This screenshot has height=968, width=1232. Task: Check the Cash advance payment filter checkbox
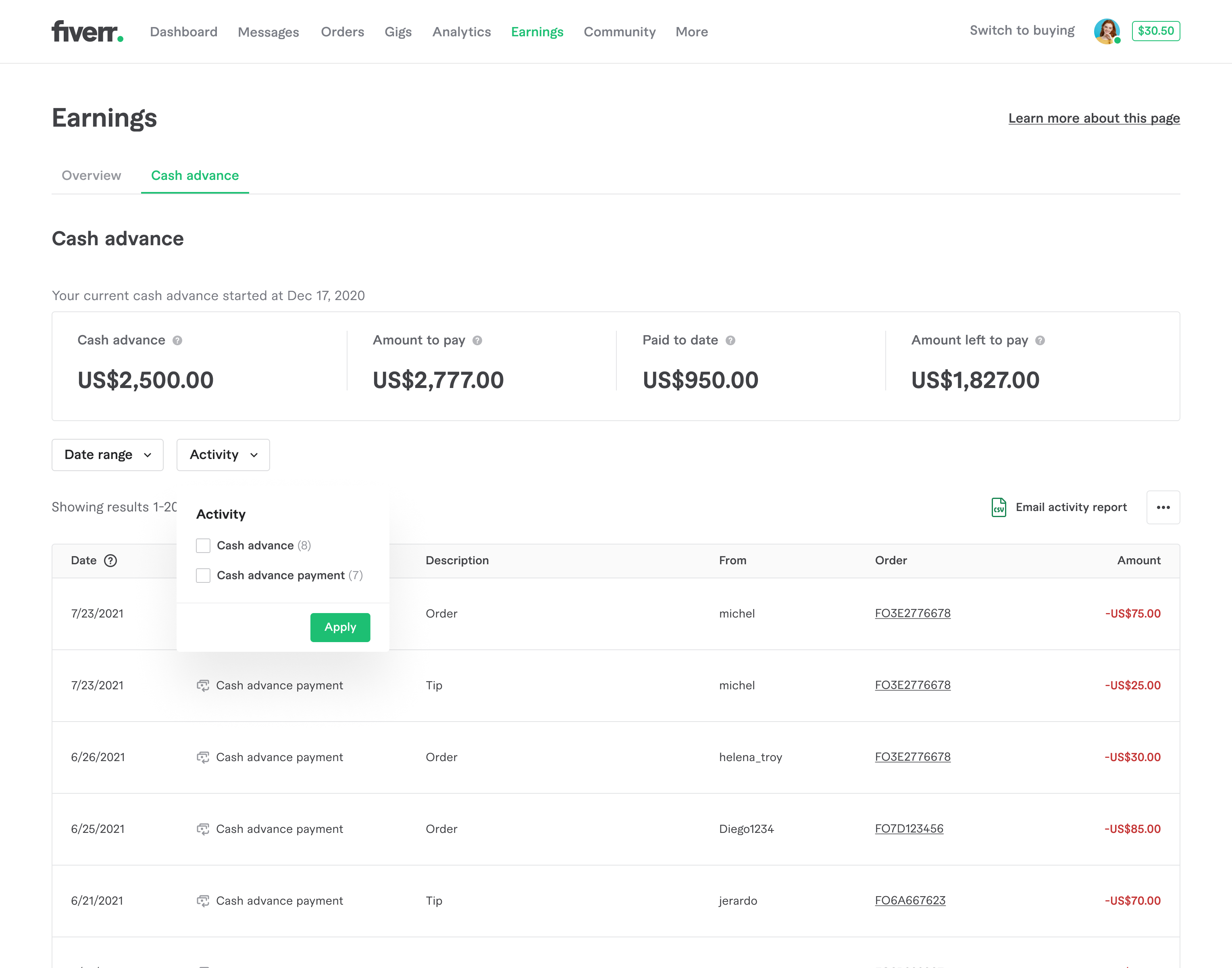tap(203, 576)
